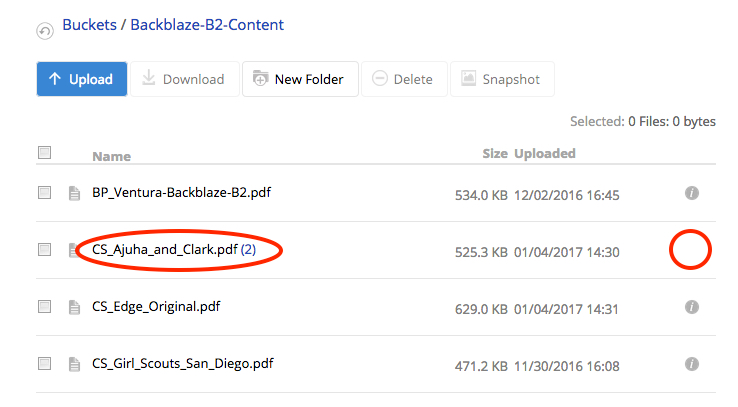This screenshot has height=407, width=738.
Task: Click the Delete toolbar button
Action: [404, 79]
